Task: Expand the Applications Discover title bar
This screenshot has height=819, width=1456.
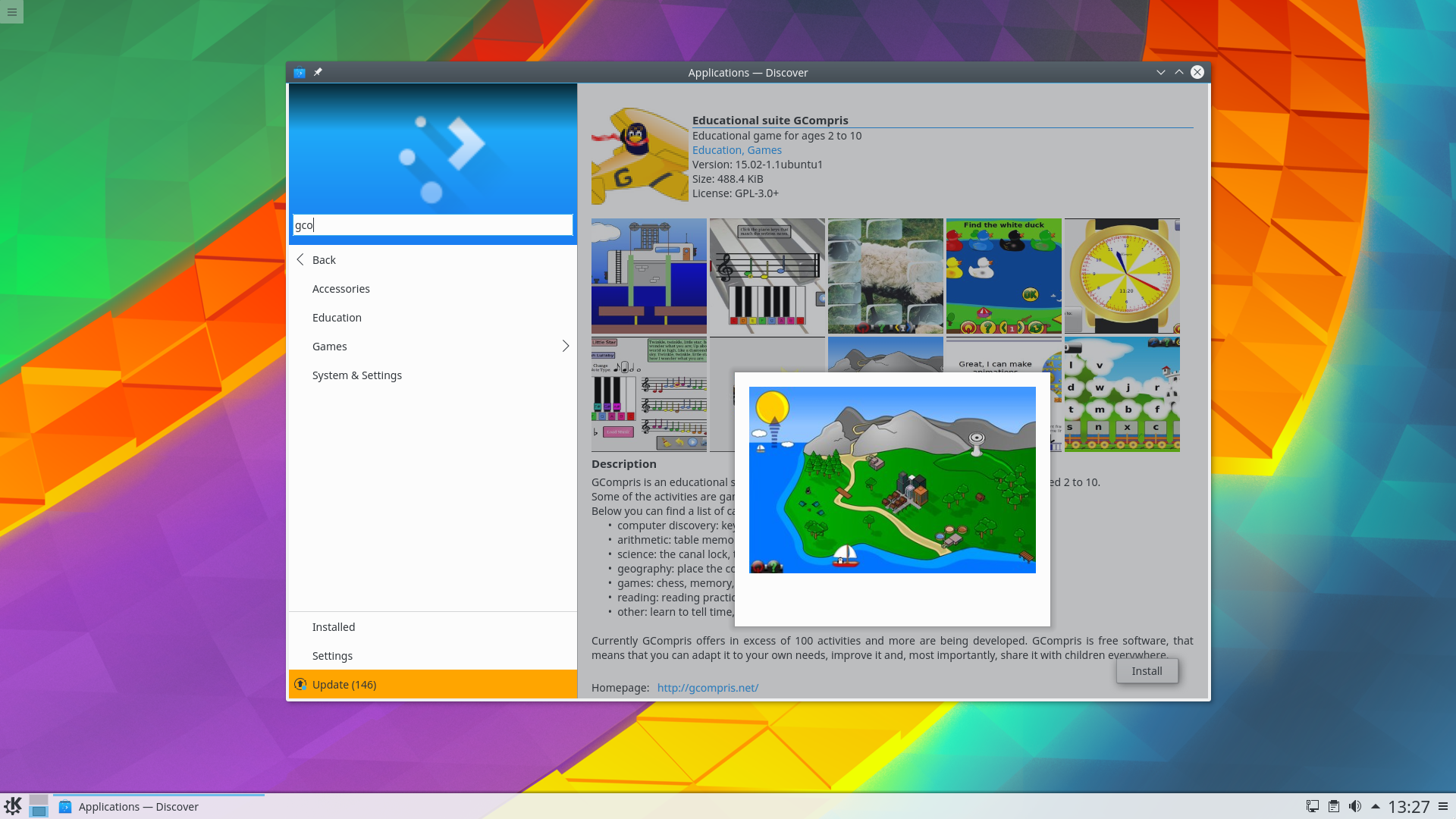Action: click(x=1179, y=72)
